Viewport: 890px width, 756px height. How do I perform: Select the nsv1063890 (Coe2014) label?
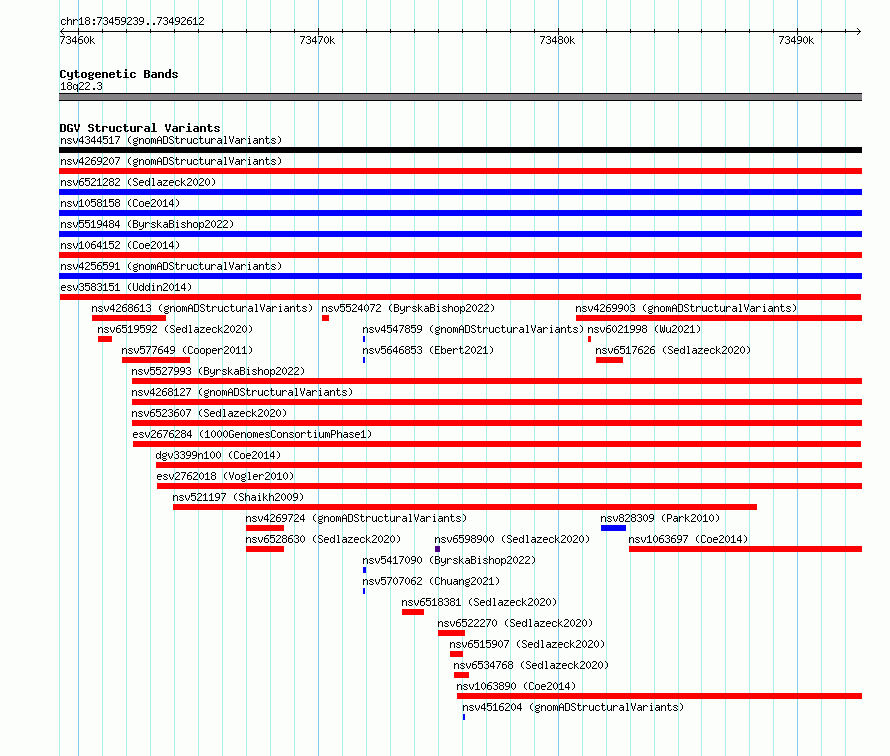(x=516, y=686)
